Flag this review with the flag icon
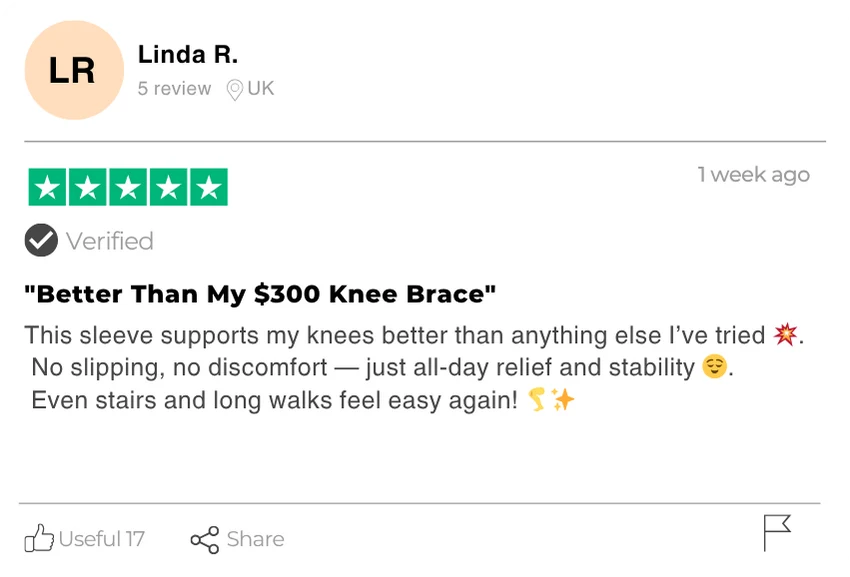This screenshot has height=577, width=850. (x=777, y=532)
